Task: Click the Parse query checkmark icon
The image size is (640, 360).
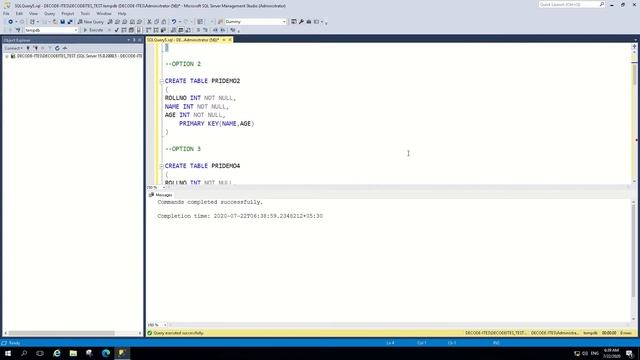Action: tap(117, 30)
